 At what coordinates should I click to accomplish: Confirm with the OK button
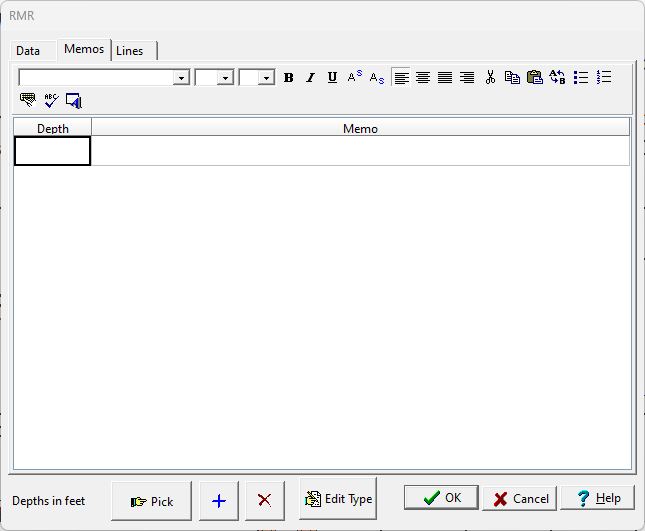click(x=441, y=498)
